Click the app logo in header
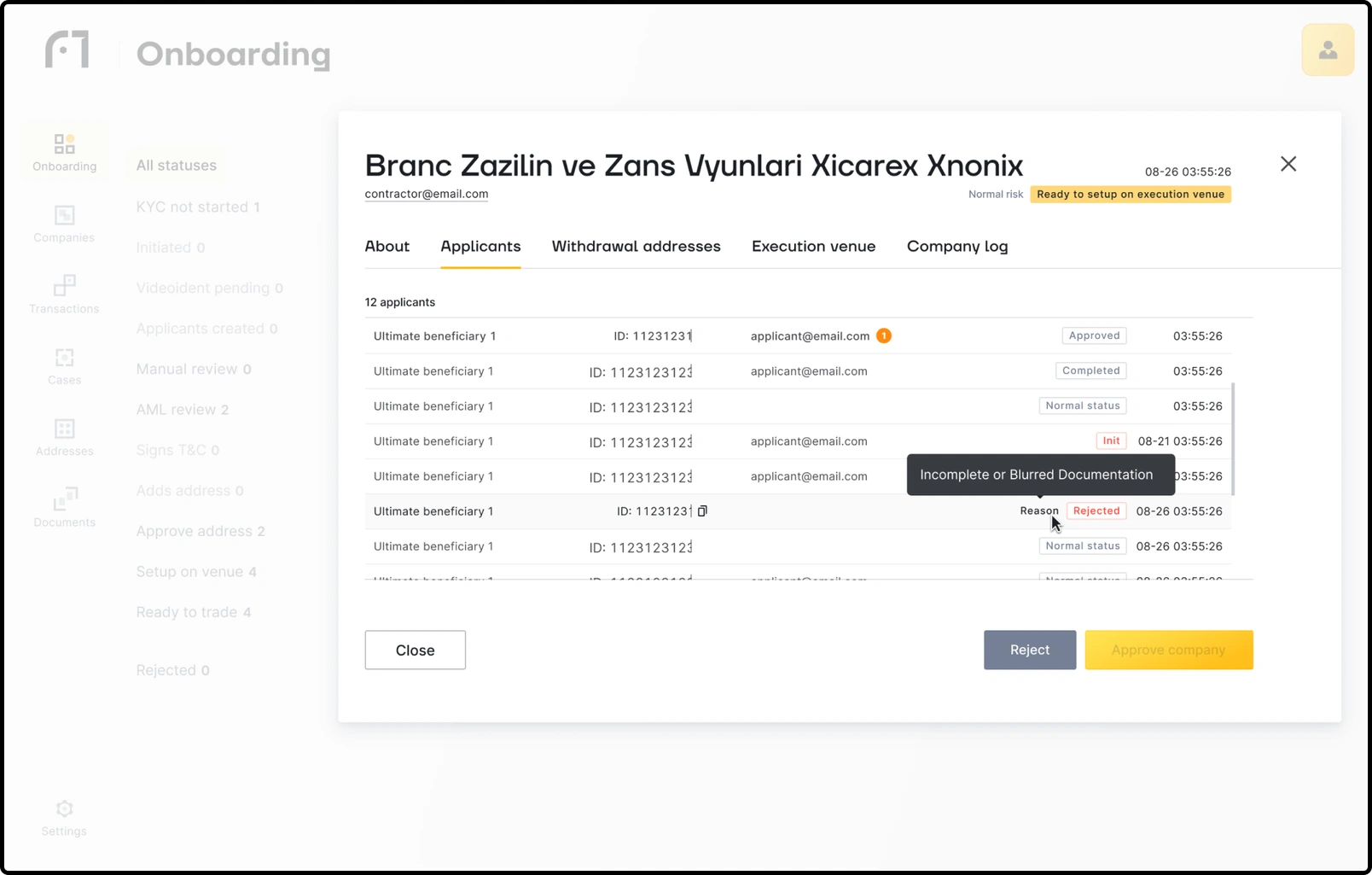The width and height of the screenshot is (1372, 875). coord(67,50)
